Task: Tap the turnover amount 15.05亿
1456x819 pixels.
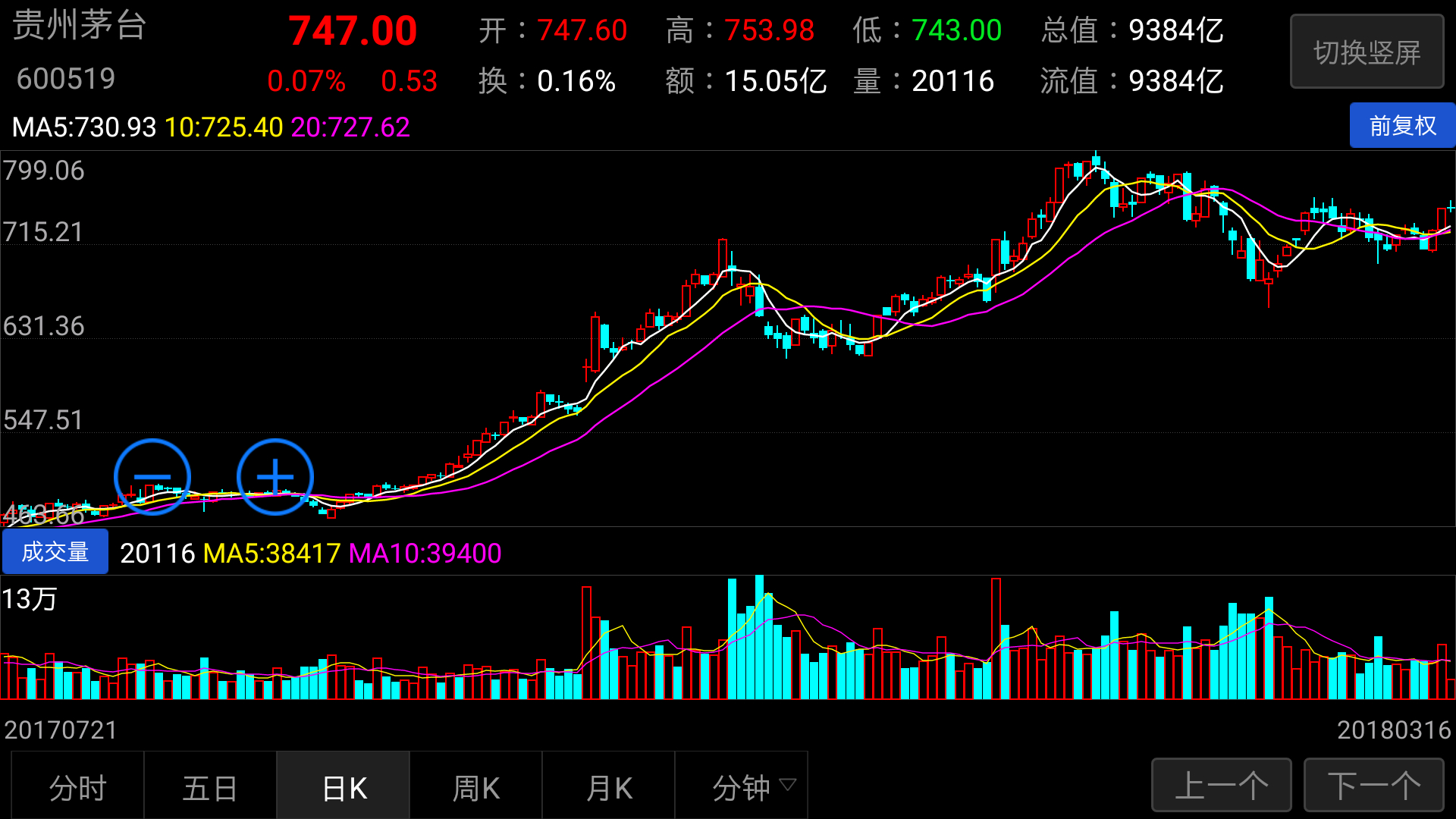Action: coord(776,81)
